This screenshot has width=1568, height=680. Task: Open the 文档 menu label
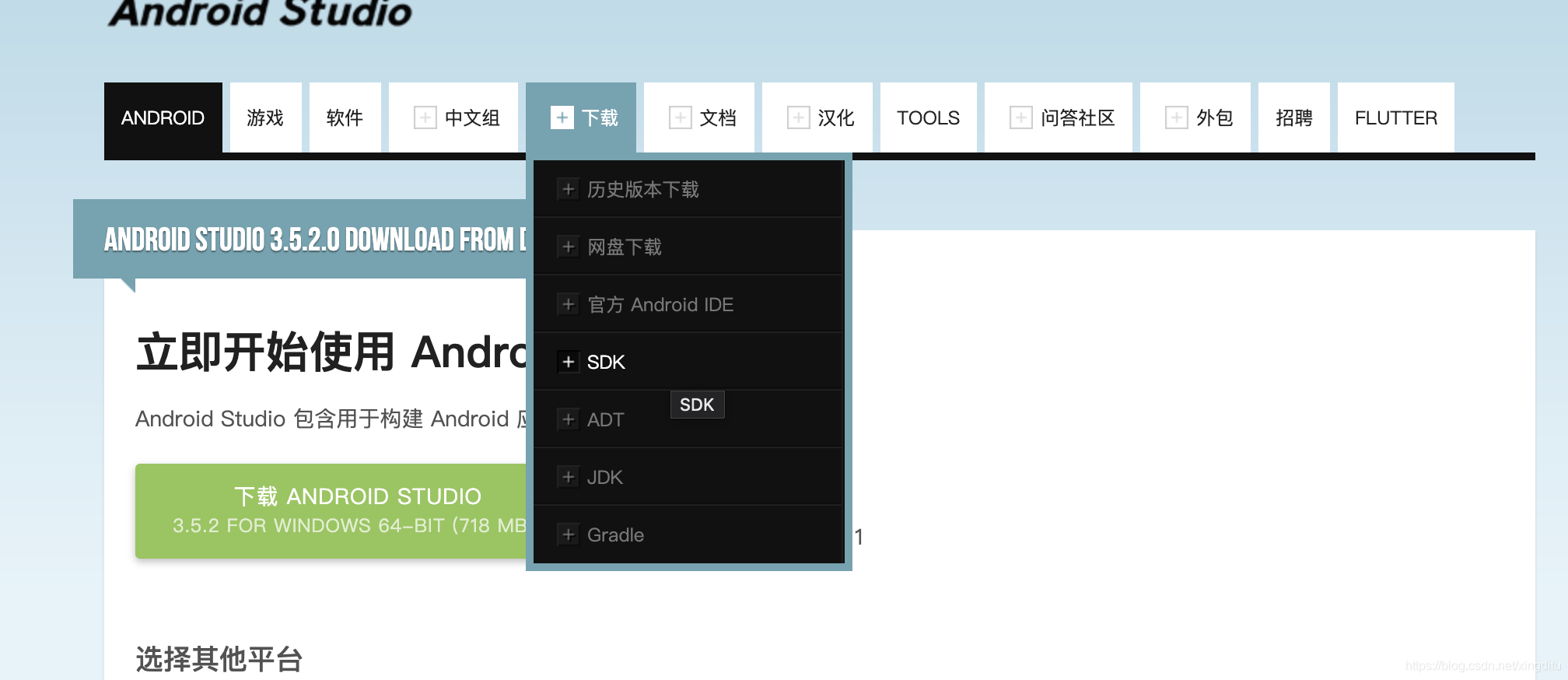point(718,117)
